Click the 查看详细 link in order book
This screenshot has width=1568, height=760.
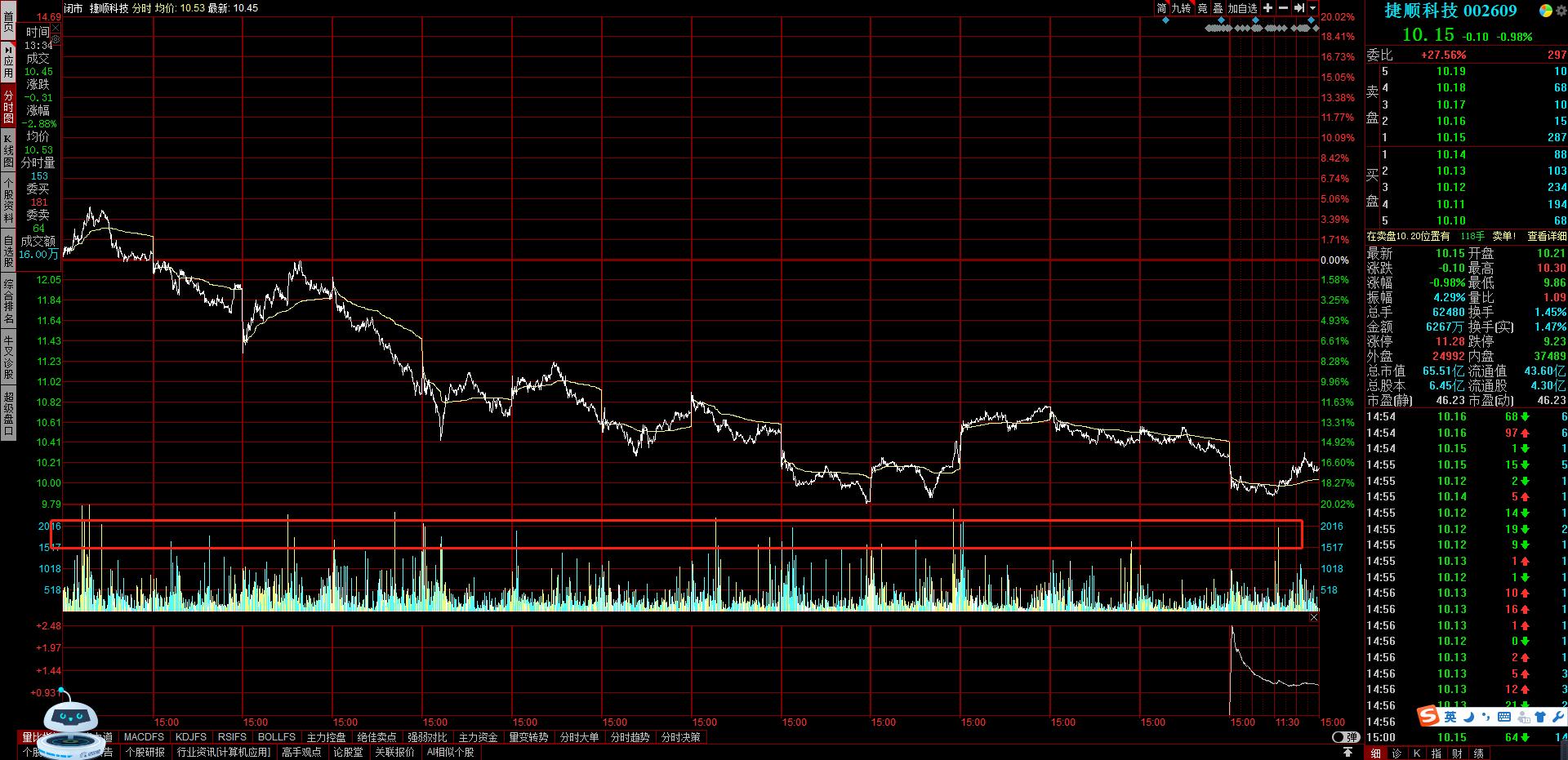click(x=1547, y=236)
